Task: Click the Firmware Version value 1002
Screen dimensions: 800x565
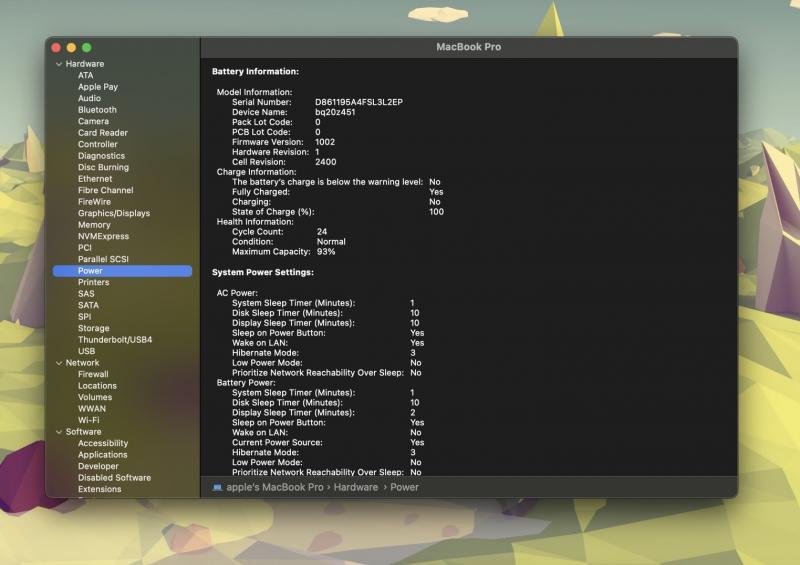Action: click(x=324, y=142)
